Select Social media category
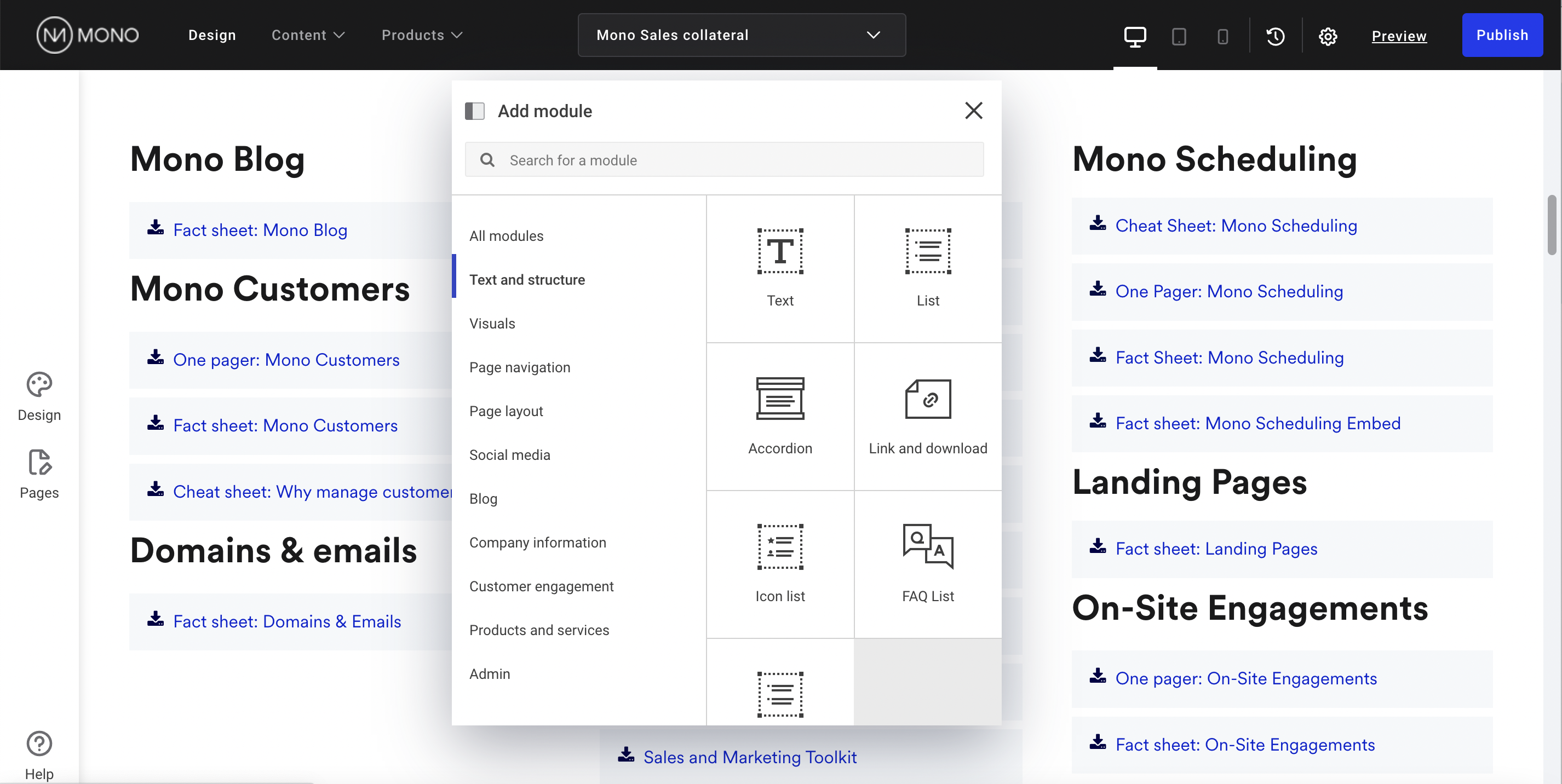The height and width of the screenshot is (784, 1562). coord(509,455)
